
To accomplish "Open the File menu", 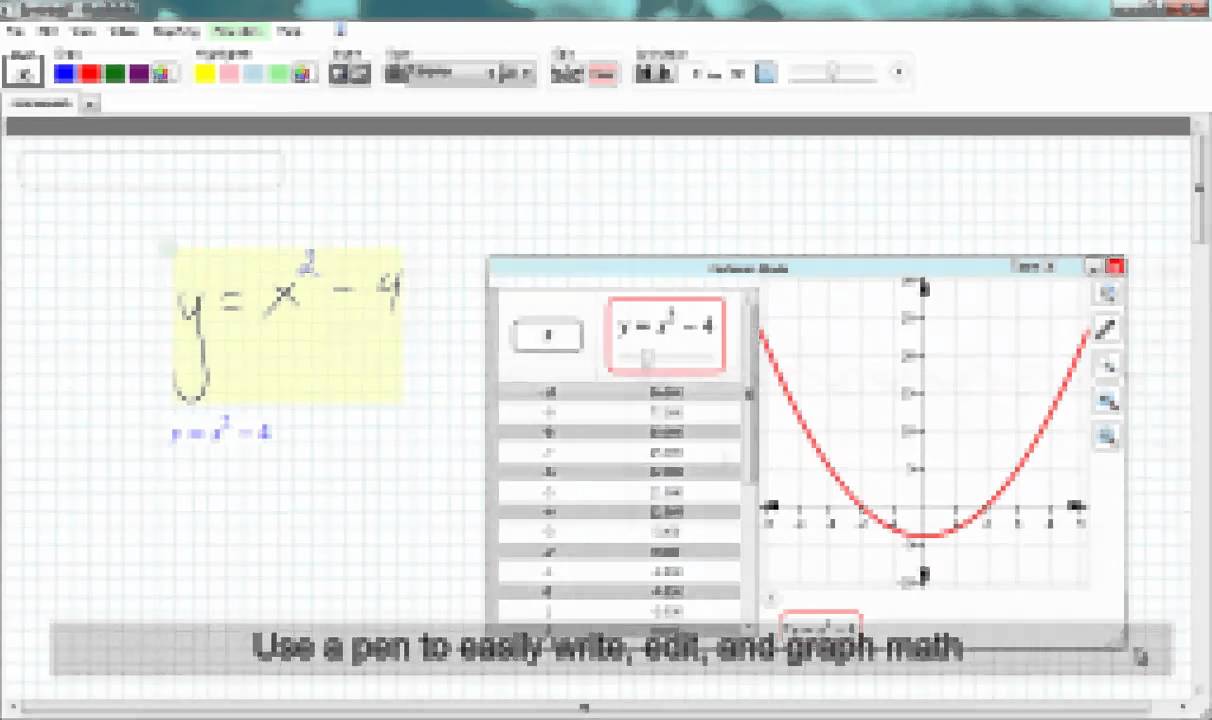I will pos(15,31).
